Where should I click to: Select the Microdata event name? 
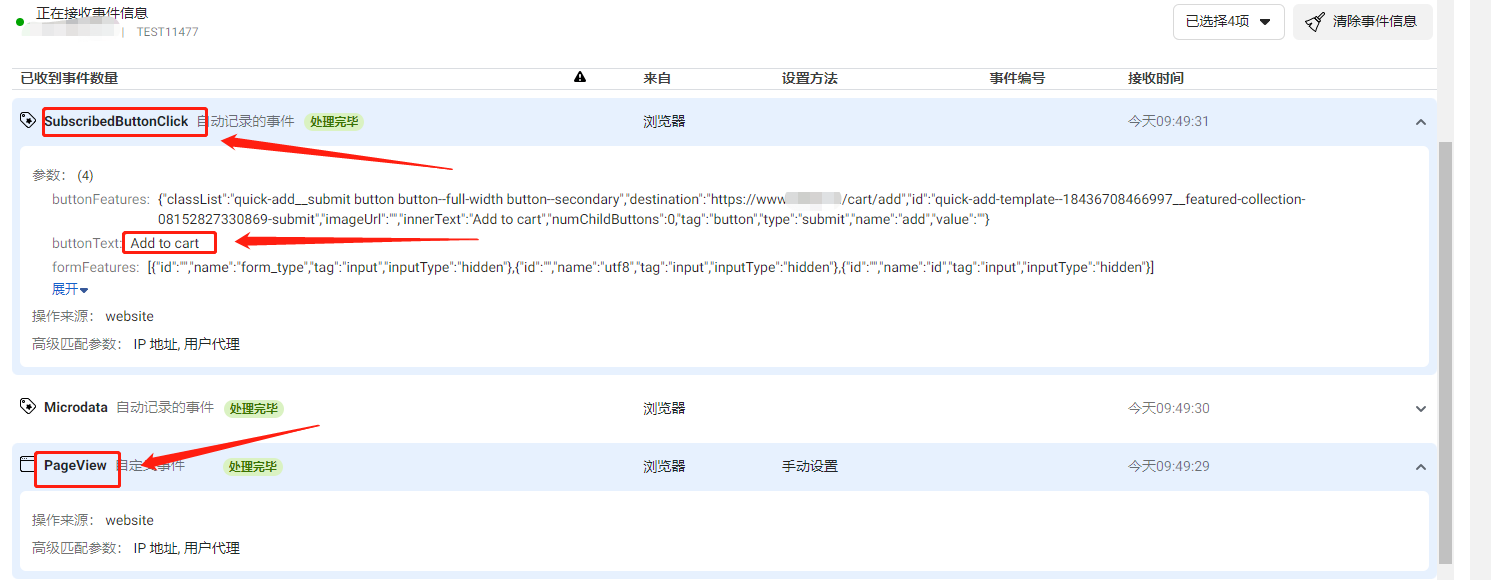point(76,407)
